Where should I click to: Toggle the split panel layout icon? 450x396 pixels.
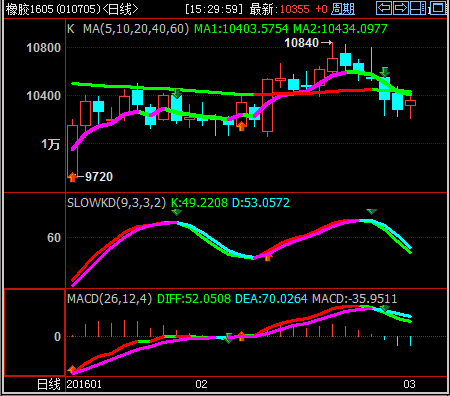(418, 8)
